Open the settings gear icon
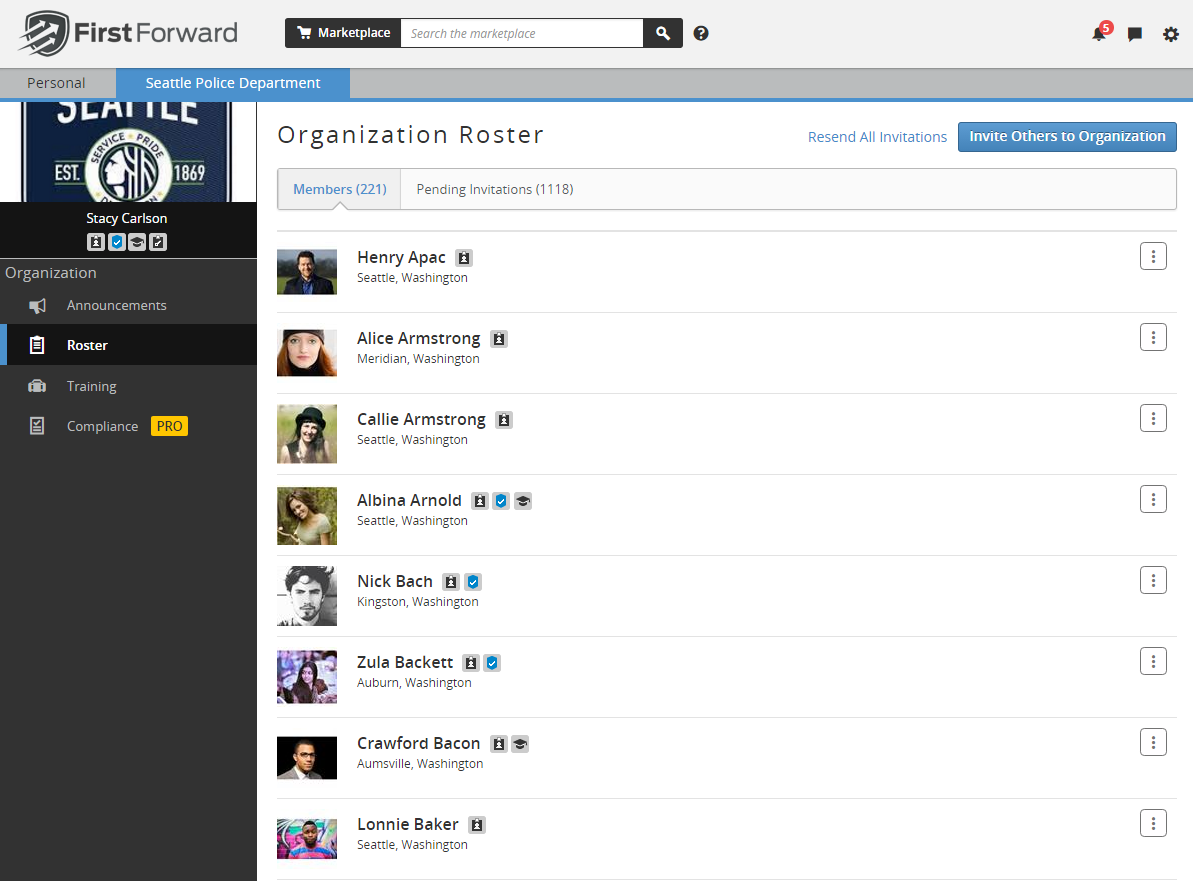 1171,34
